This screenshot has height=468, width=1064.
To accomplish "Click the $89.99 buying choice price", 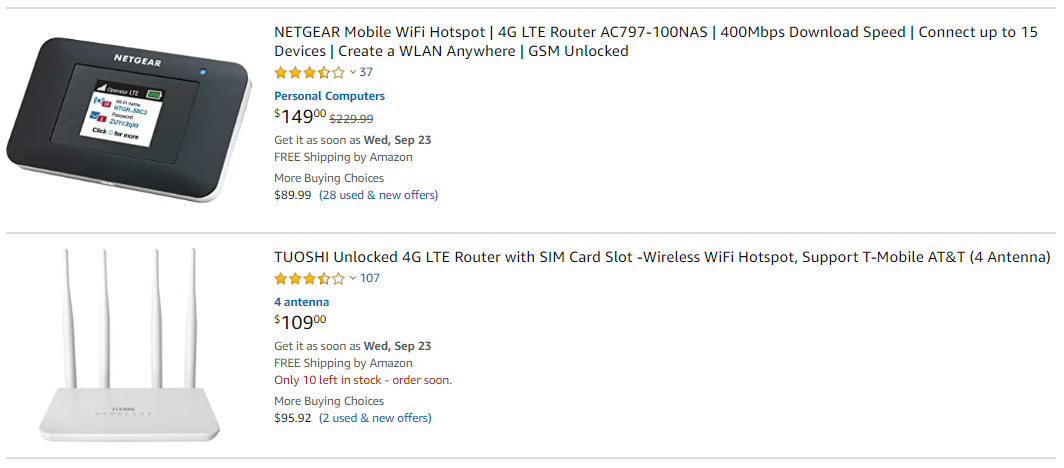I will [x=292, y=195].
